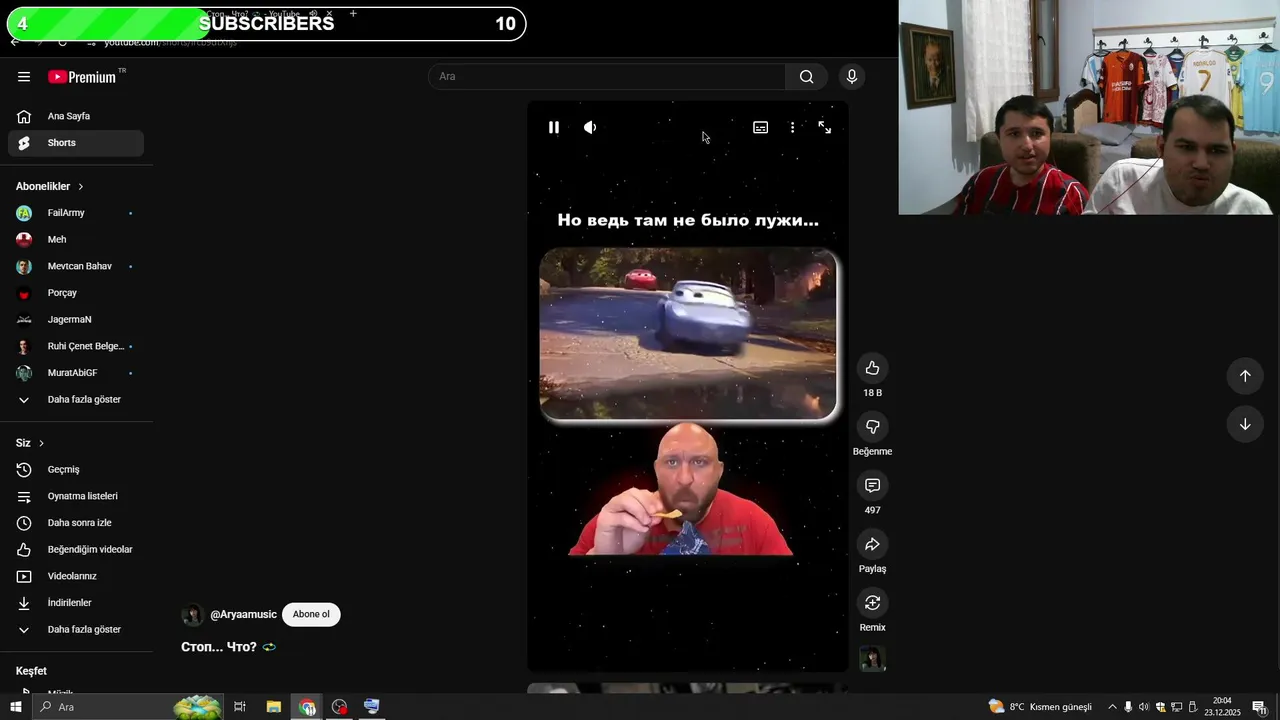Open the @Aryaamusic channel name

point(243,615)
